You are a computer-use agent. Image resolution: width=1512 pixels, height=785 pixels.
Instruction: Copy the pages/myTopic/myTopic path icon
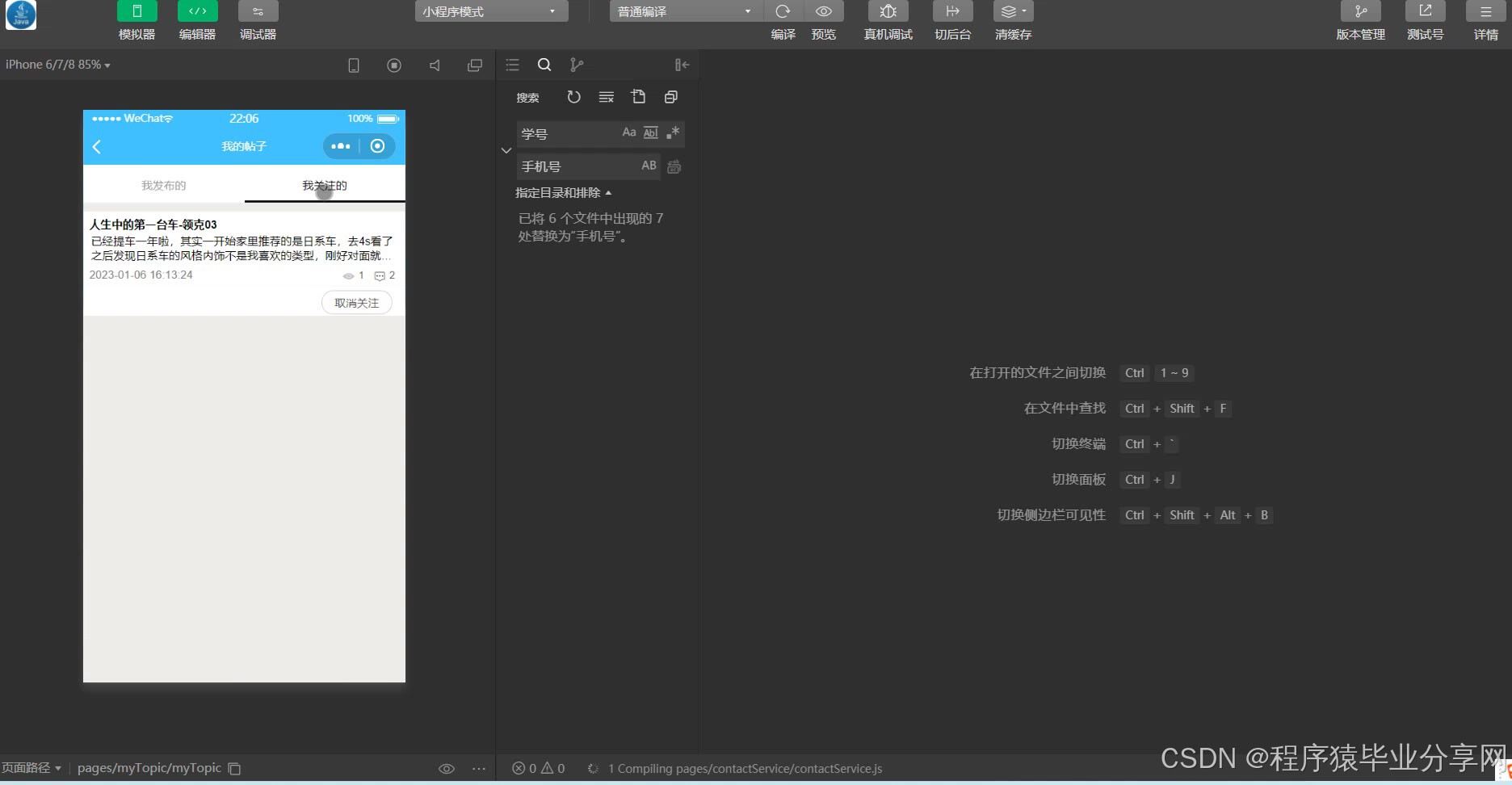tap(234, 769)
